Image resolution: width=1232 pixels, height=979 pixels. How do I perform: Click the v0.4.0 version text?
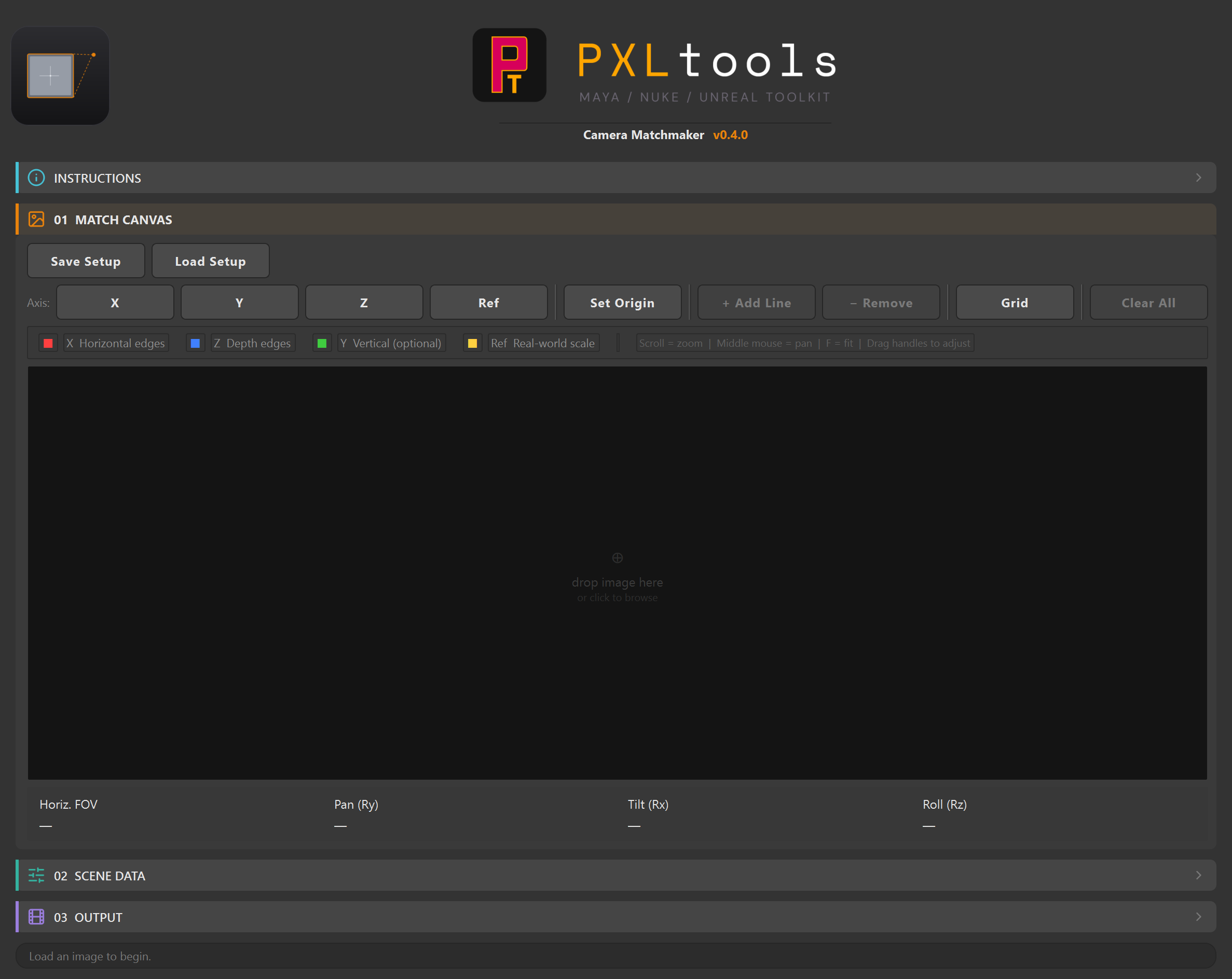pos(730,135)
